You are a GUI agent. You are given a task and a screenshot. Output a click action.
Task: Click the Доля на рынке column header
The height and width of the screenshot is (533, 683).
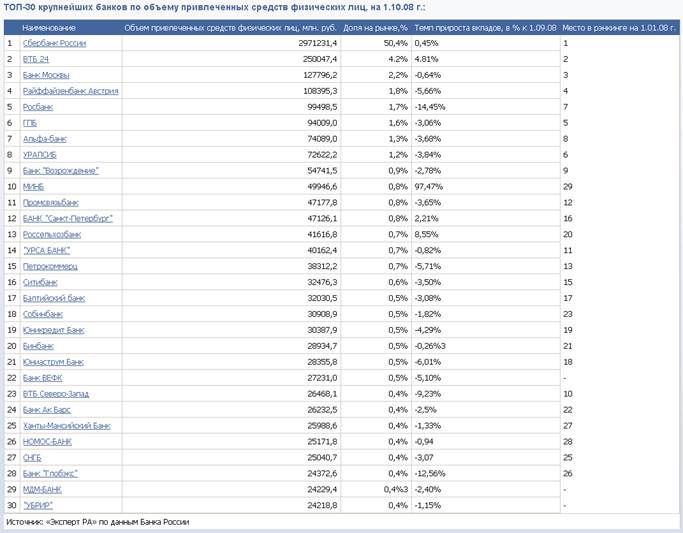click(375, 28)
